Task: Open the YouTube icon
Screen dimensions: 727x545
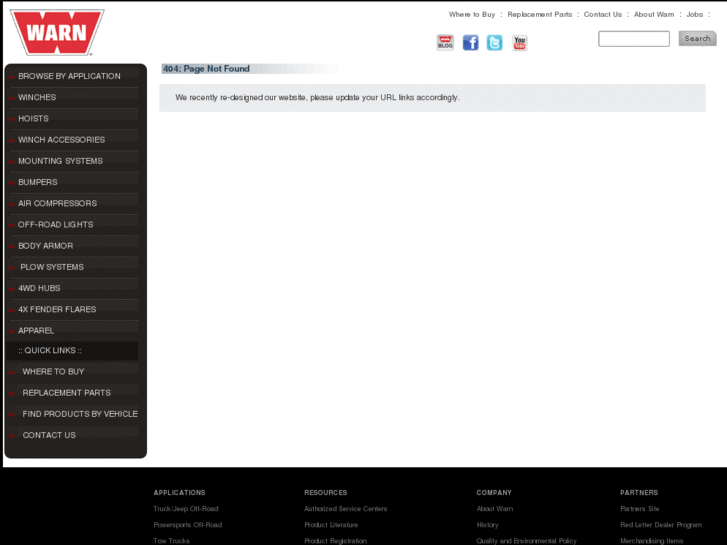Action: (x=520, y=43)
